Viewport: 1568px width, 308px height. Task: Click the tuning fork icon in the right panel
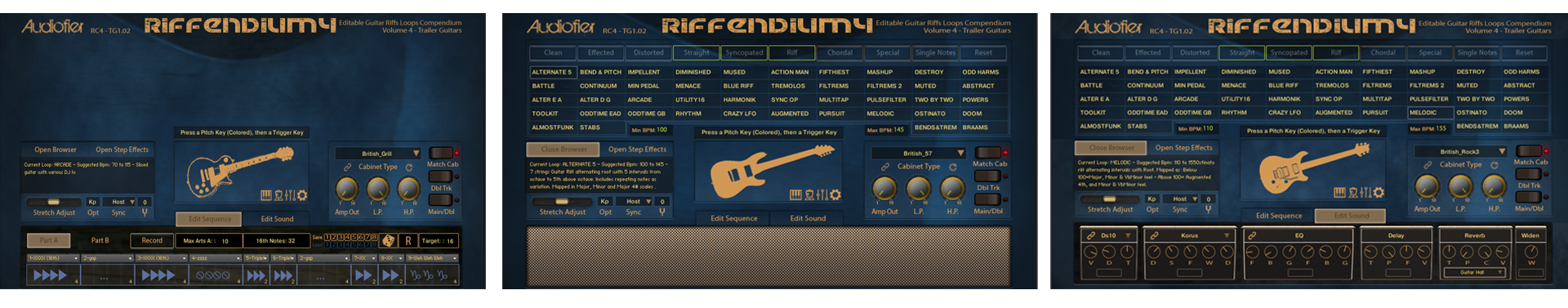pyautogui.click(x=1208, y=209)
